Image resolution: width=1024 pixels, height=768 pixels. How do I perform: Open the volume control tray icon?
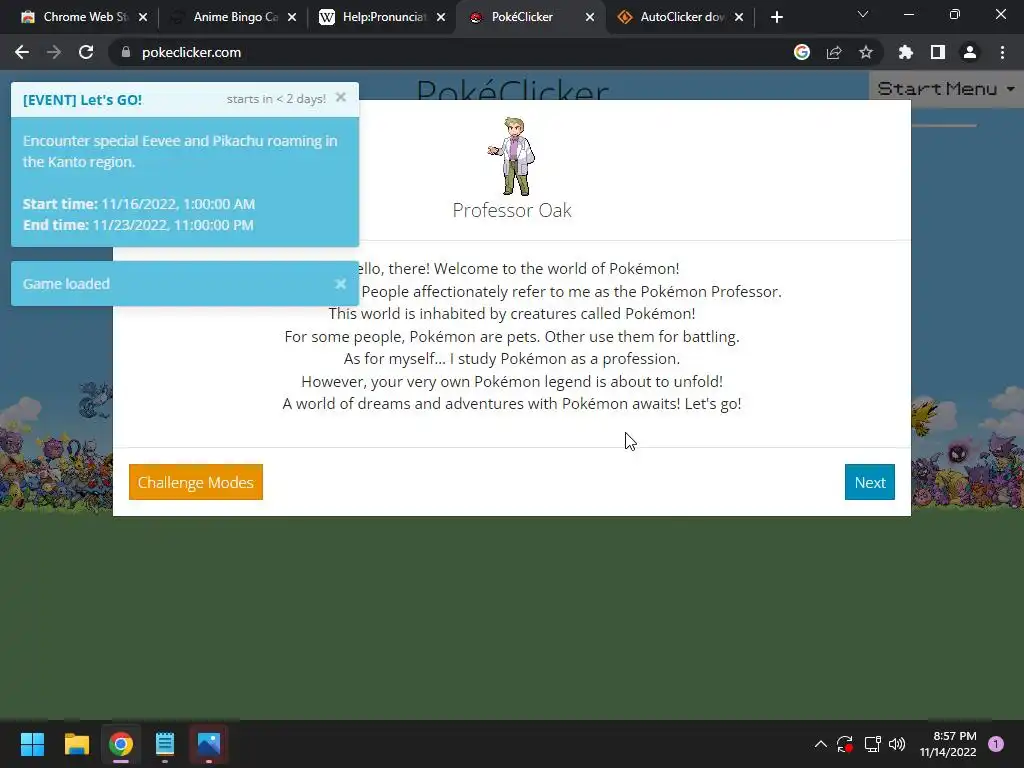click(x=897, y=744)
